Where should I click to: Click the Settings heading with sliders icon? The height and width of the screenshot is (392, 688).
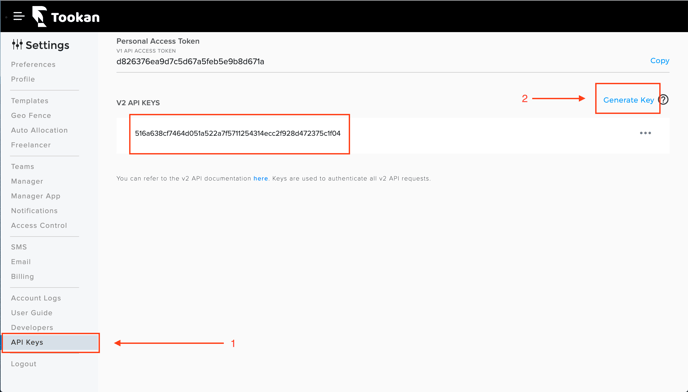(x=40, y=45)
